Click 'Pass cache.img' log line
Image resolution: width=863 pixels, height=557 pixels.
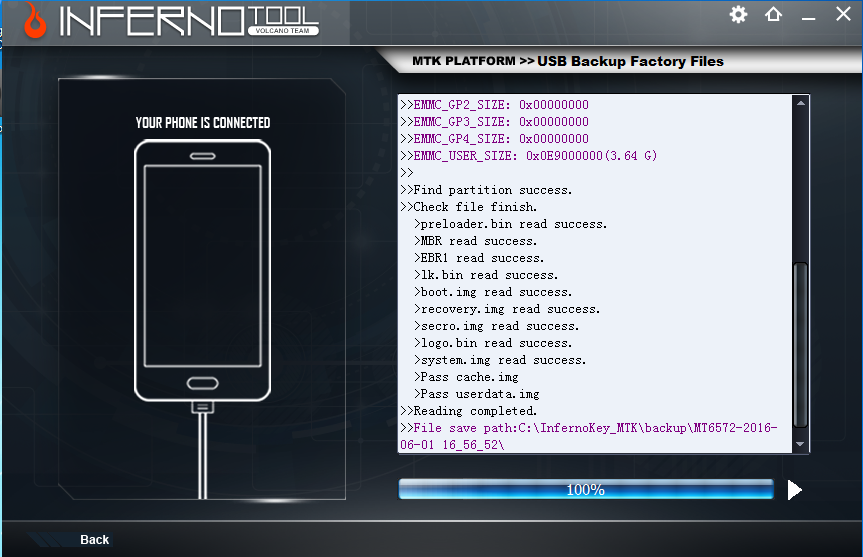tap(466, 378)
